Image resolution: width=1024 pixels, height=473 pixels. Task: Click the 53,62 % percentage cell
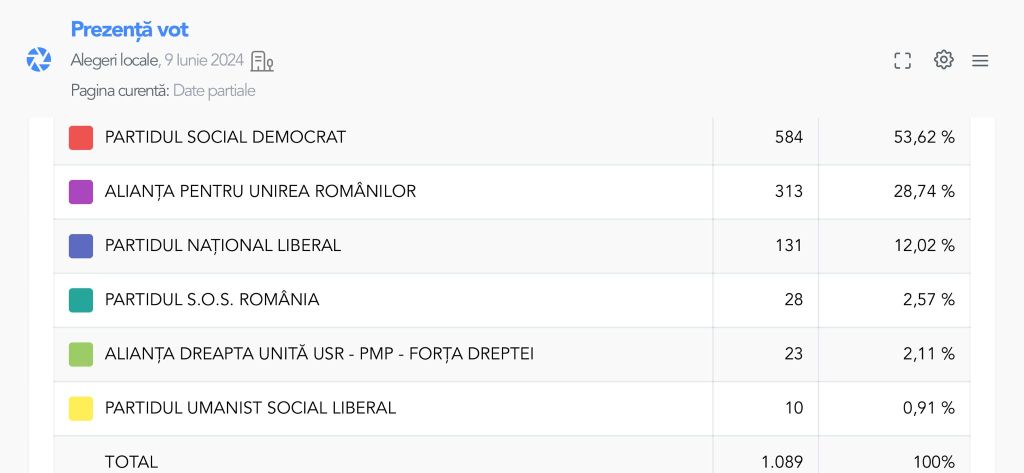pos(923,138)
